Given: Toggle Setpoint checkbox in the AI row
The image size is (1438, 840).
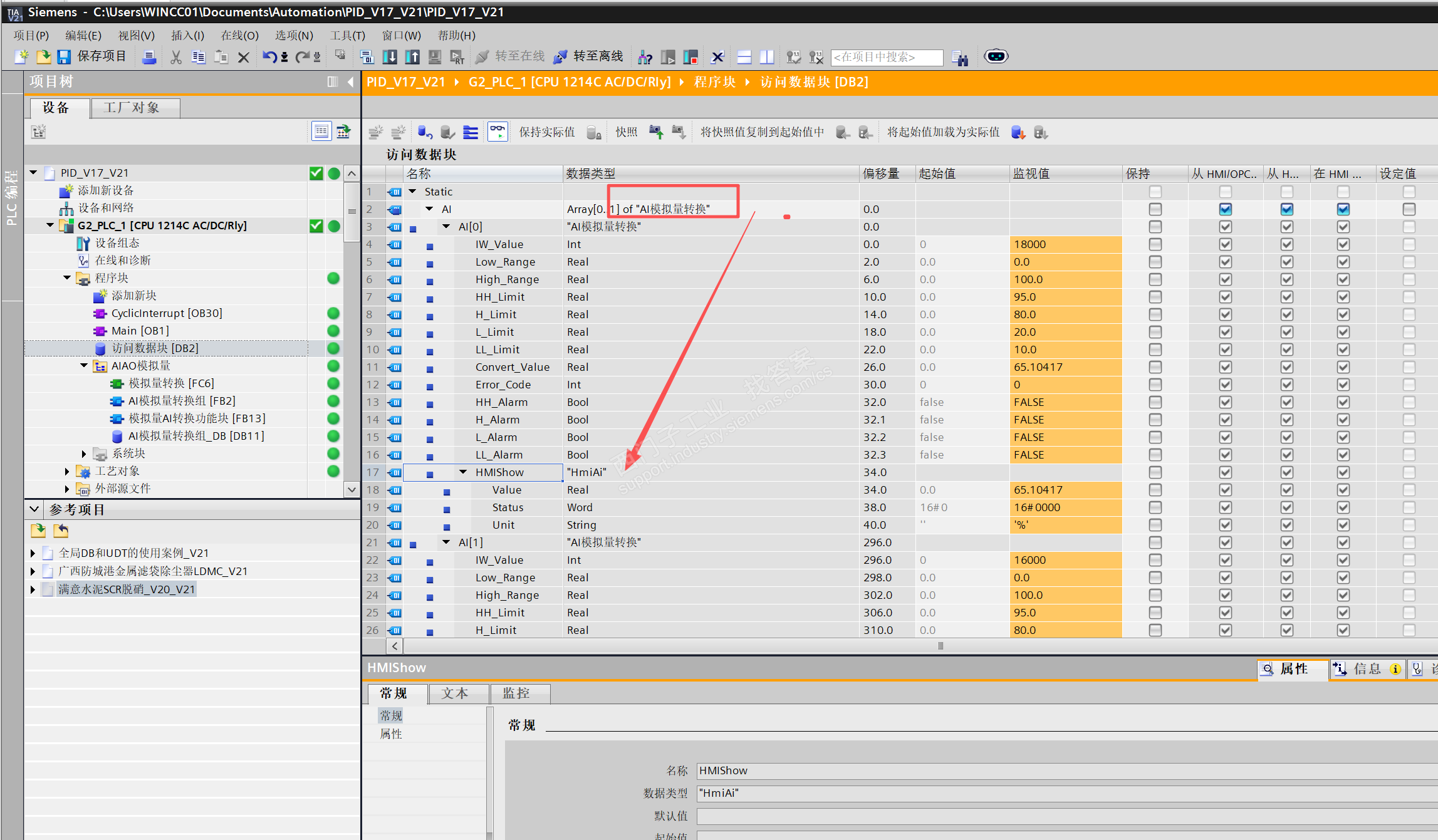Looking at the screenshot, I should point(1409,209).
